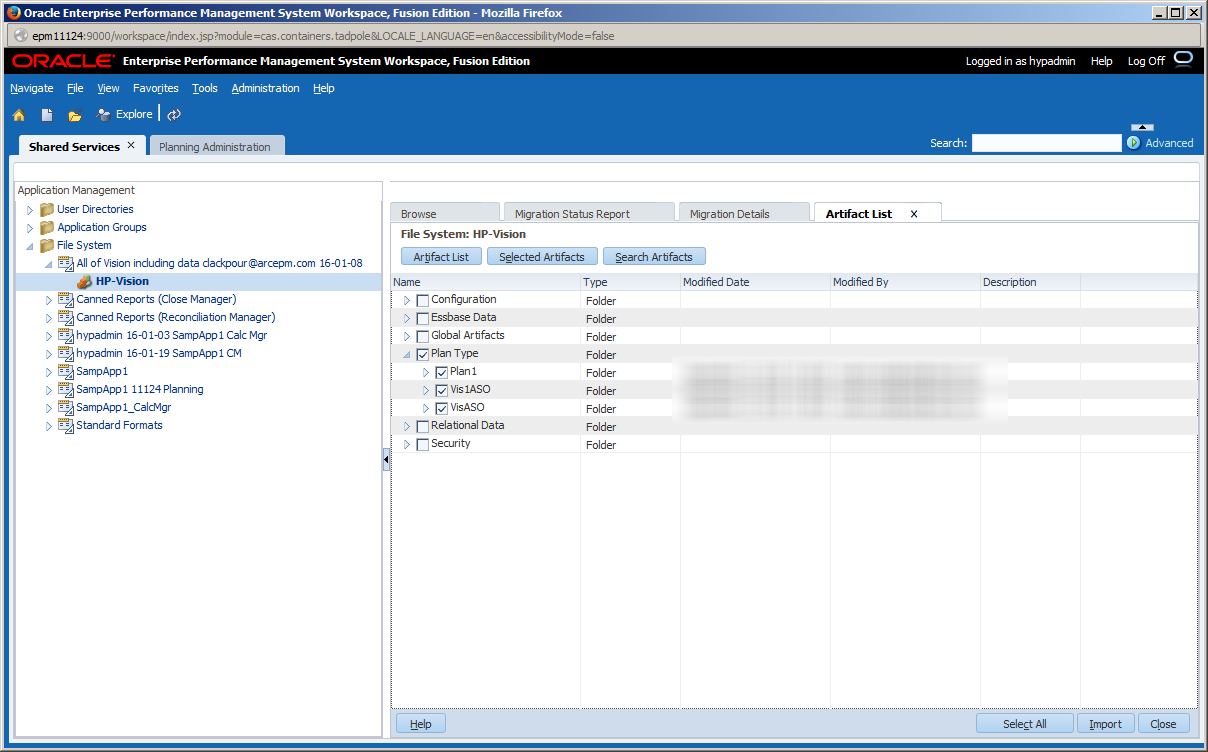Open the Tools menu
Image resolution: width=1208 pixels, height=752 pixels.
[x=205, y=88]
